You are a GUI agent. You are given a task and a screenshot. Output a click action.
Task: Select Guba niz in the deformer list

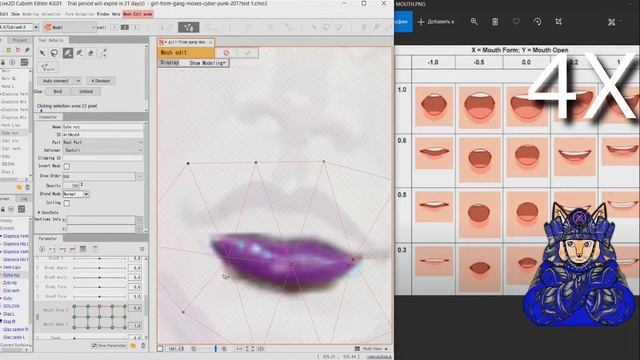click(x=10, y=275)
